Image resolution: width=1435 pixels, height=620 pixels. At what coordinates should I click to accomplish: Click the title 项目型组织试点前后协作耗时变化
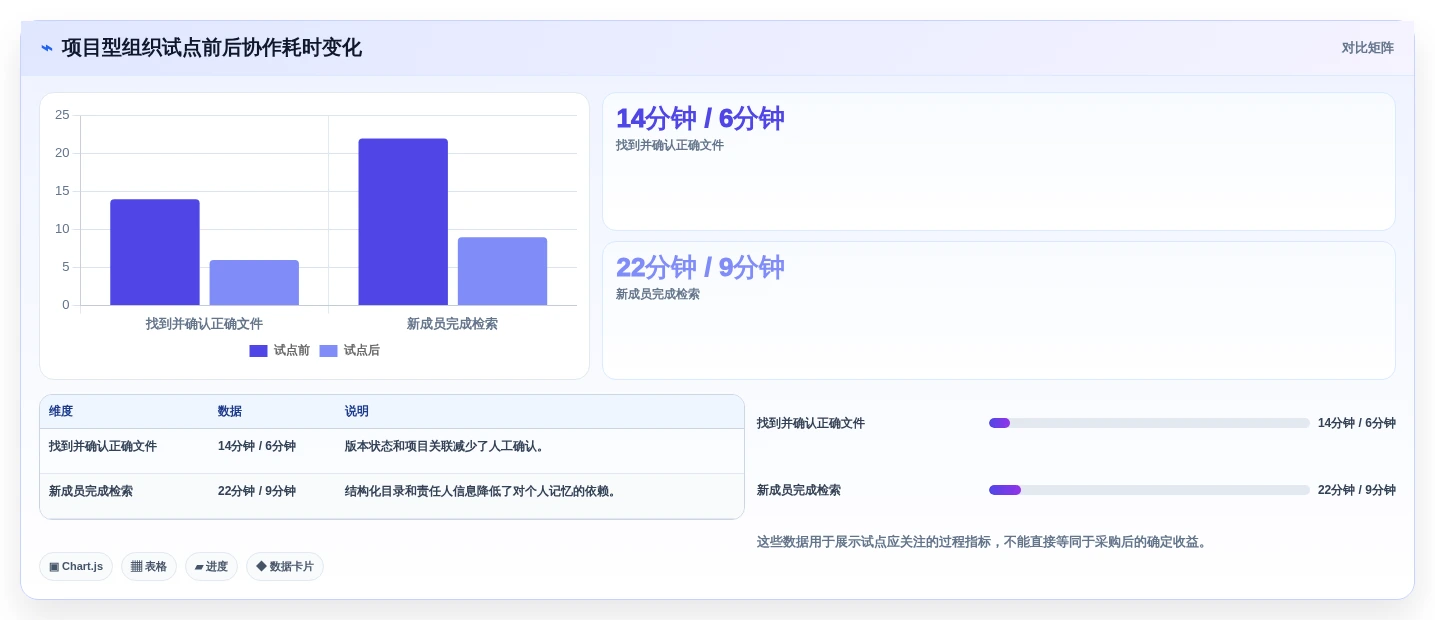[x=212, y=48]
